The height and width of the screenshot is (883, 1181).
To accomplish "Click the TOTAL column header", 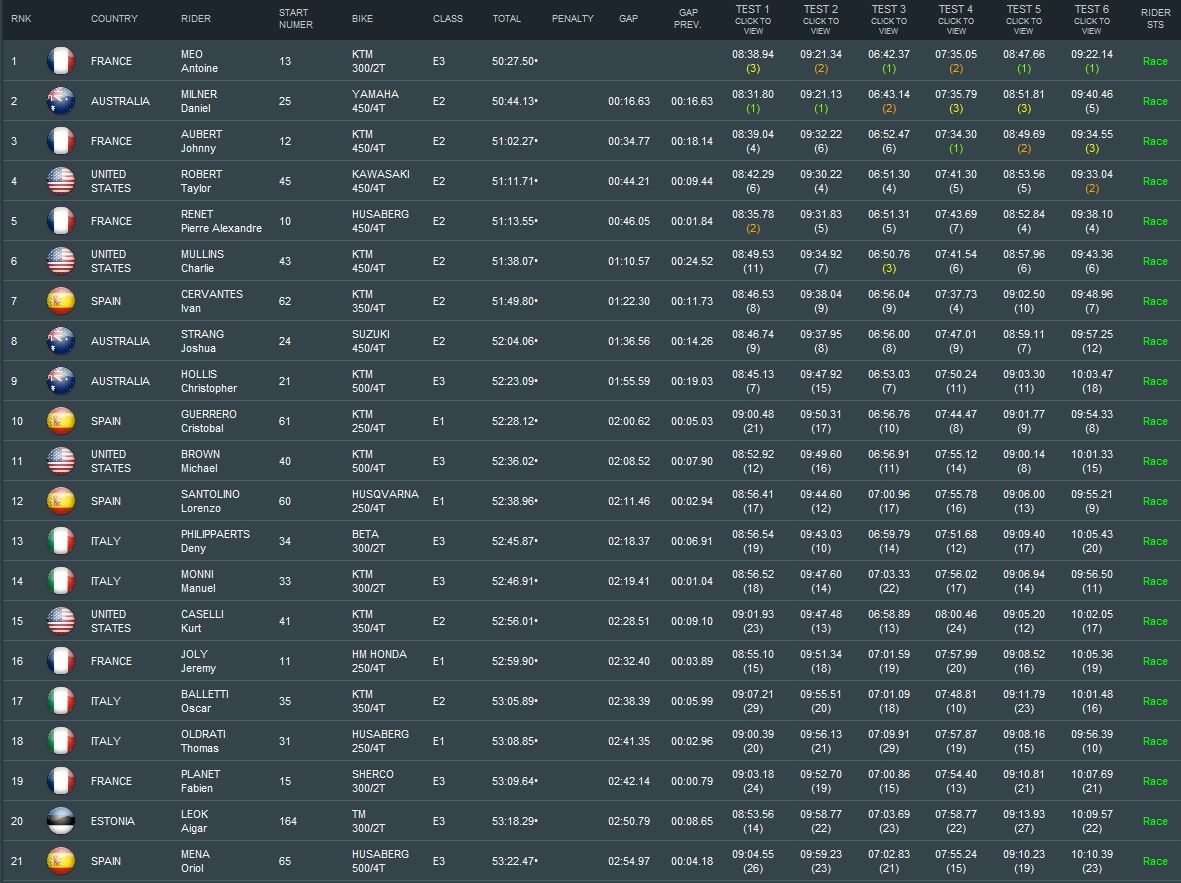I will pyautogui.click(x=506, y=19).
